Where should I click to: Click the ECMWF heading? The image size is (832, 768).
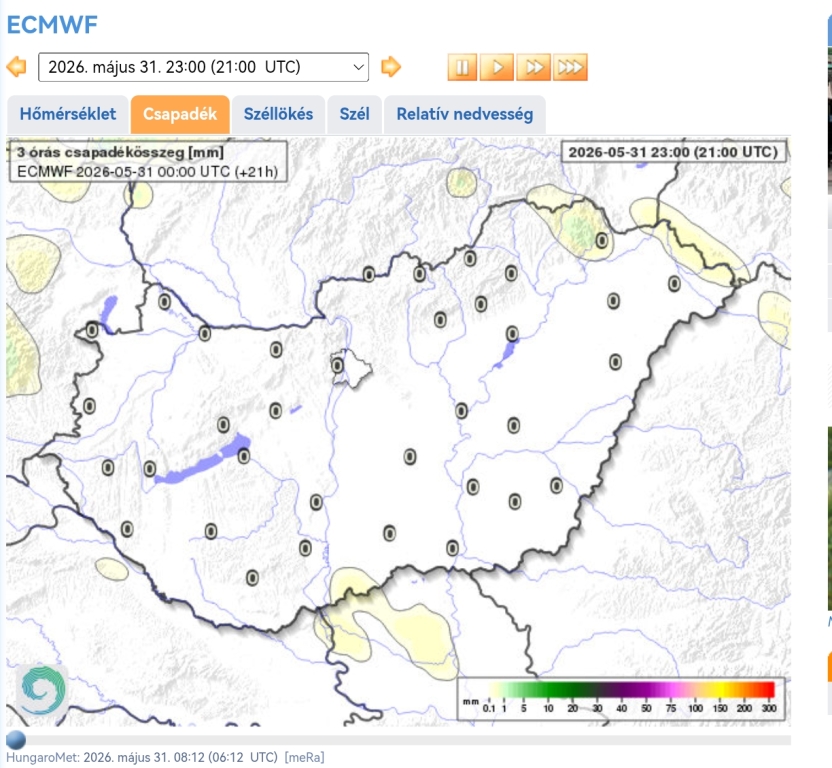tap(52, 25)
